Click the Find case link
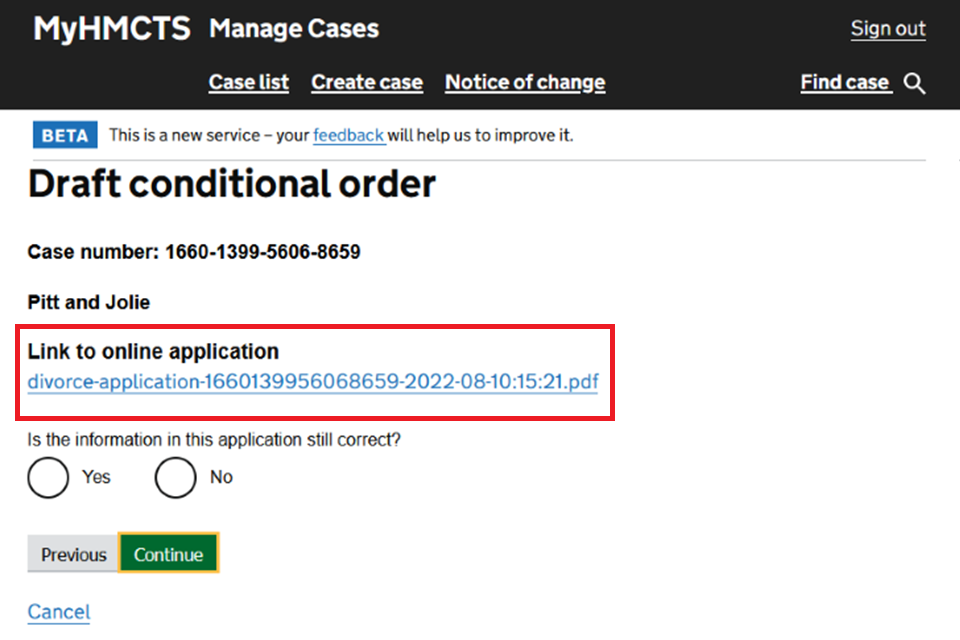Screen dimensions: 960x640 [845, 83]
